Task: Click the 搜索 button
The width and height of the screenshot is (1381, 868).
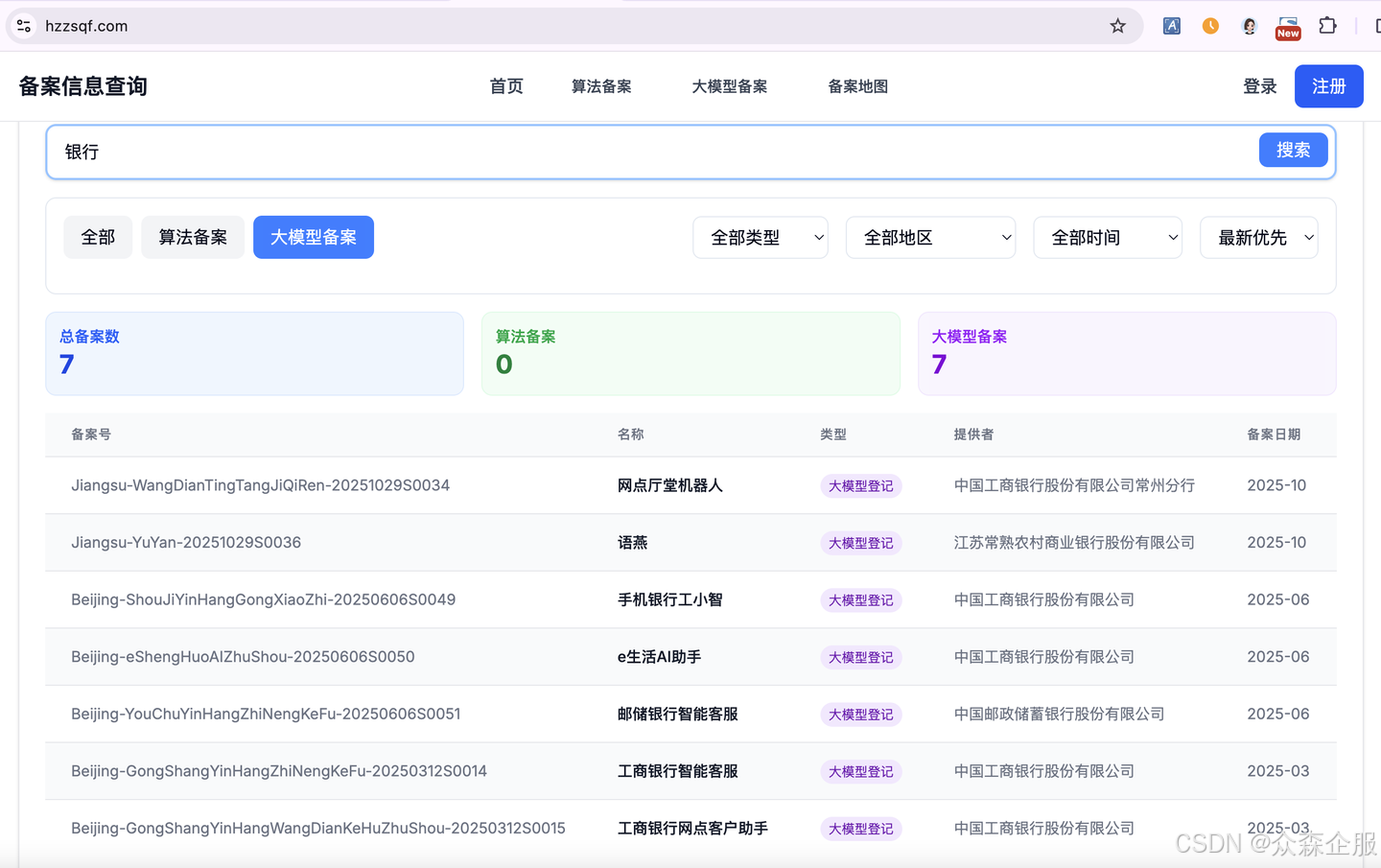Action: pos(1294,150)
